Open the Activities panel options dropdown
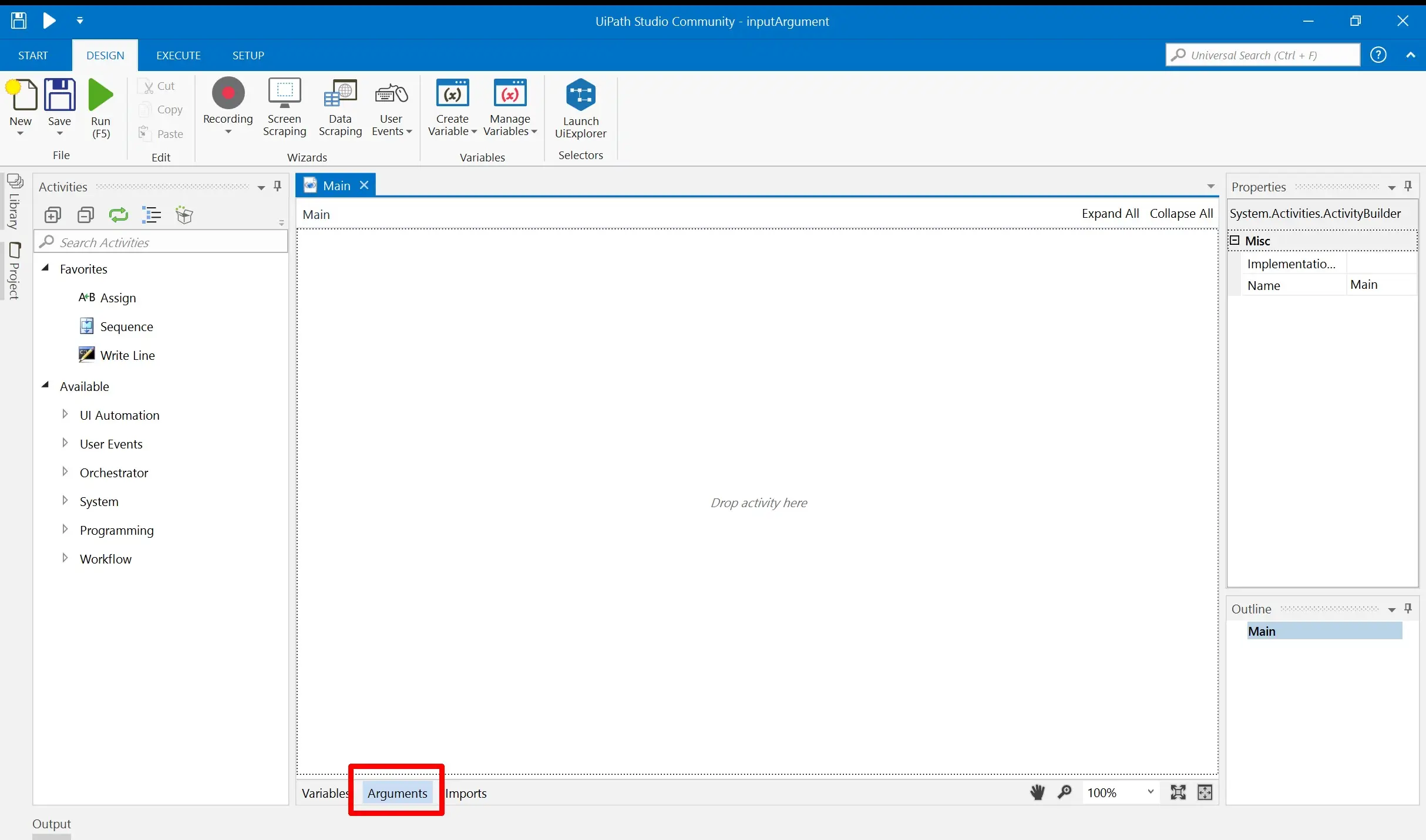Viewport: 1426px width, 840px height. pyautogui.click(x=261, y=188)
